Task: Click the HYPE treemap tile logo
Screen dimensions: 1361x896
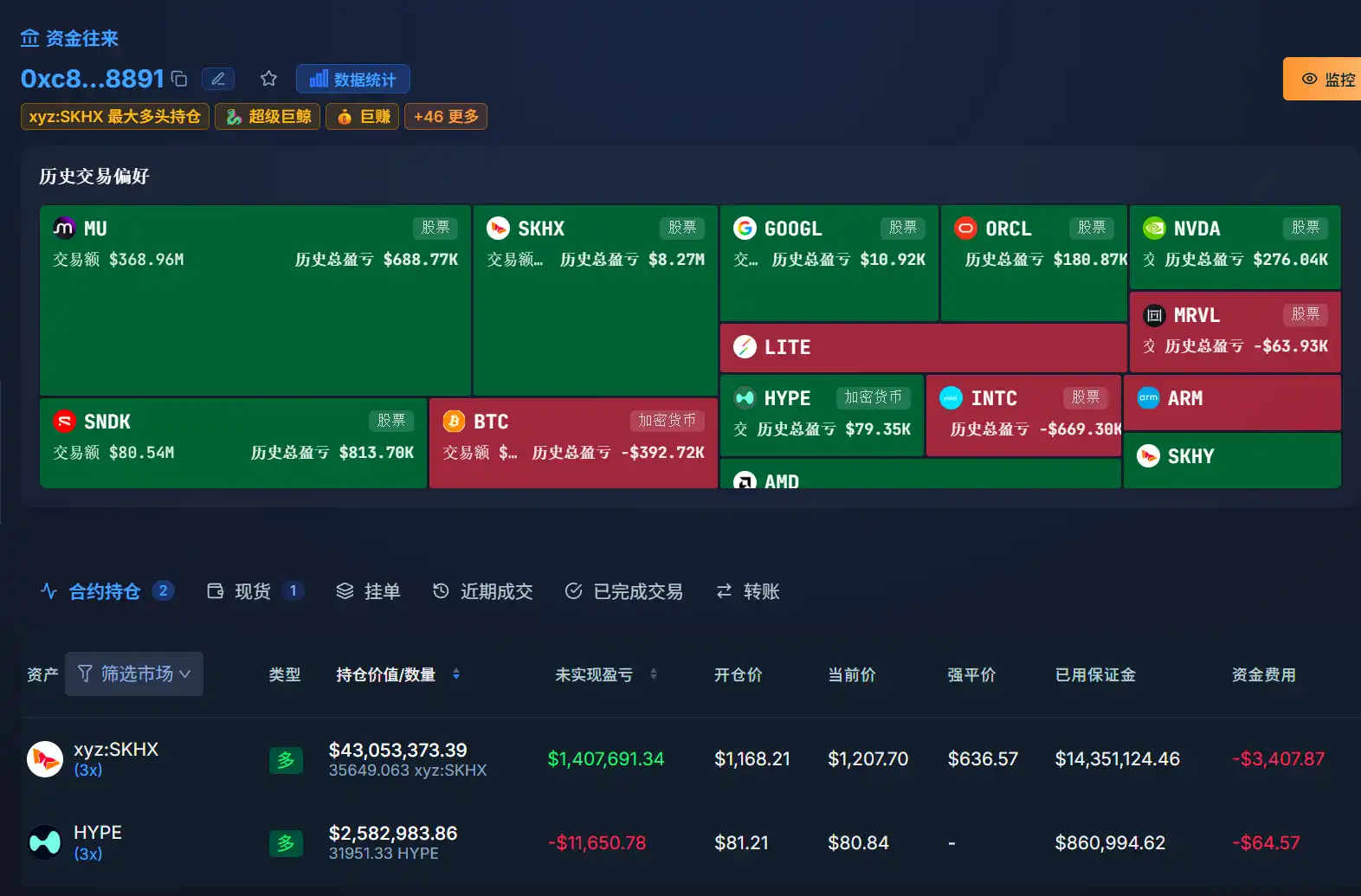Action: (x=745, y=398)
